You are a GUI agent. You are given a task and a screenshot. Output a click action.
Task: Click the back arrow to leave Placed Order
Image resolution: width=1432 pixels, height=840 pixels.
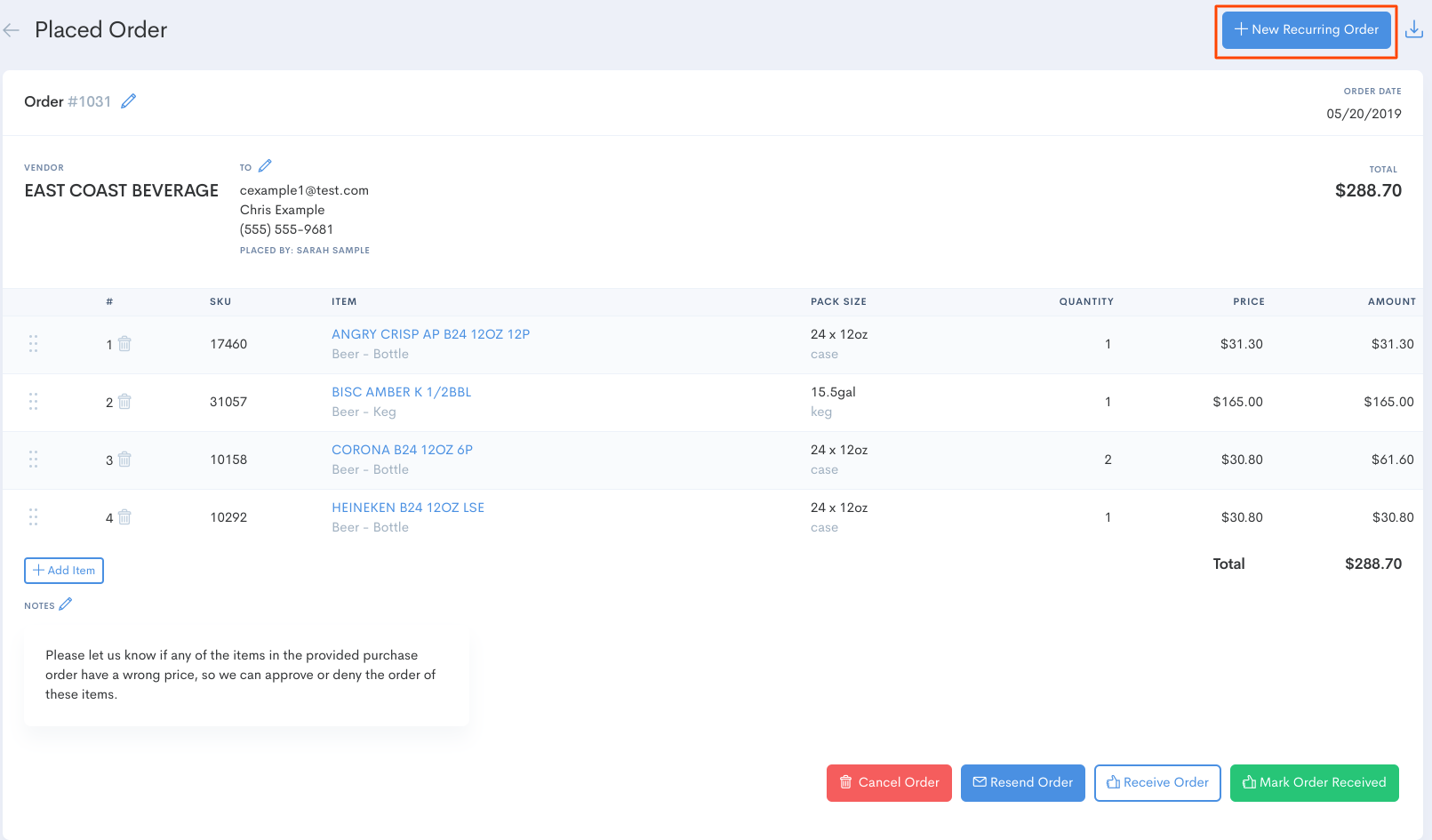[x=11, y=29]
